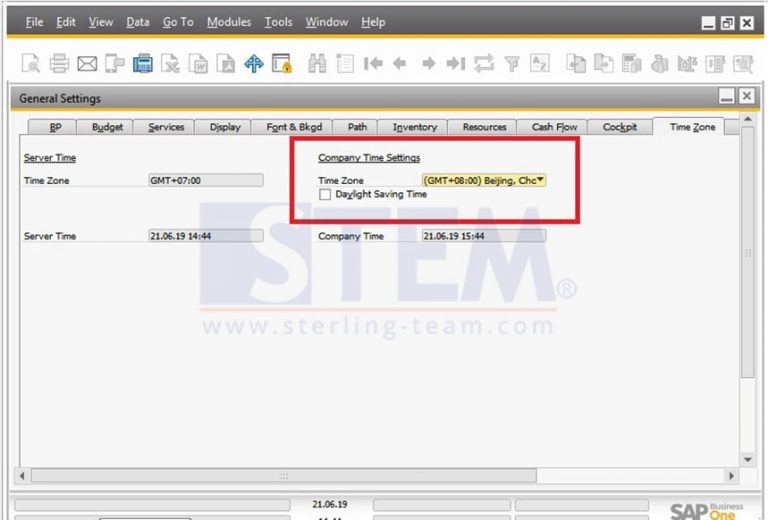Screen dimensions: 768x520
Task: Select the Font & Bkgd tab
Action: (294, 127)
